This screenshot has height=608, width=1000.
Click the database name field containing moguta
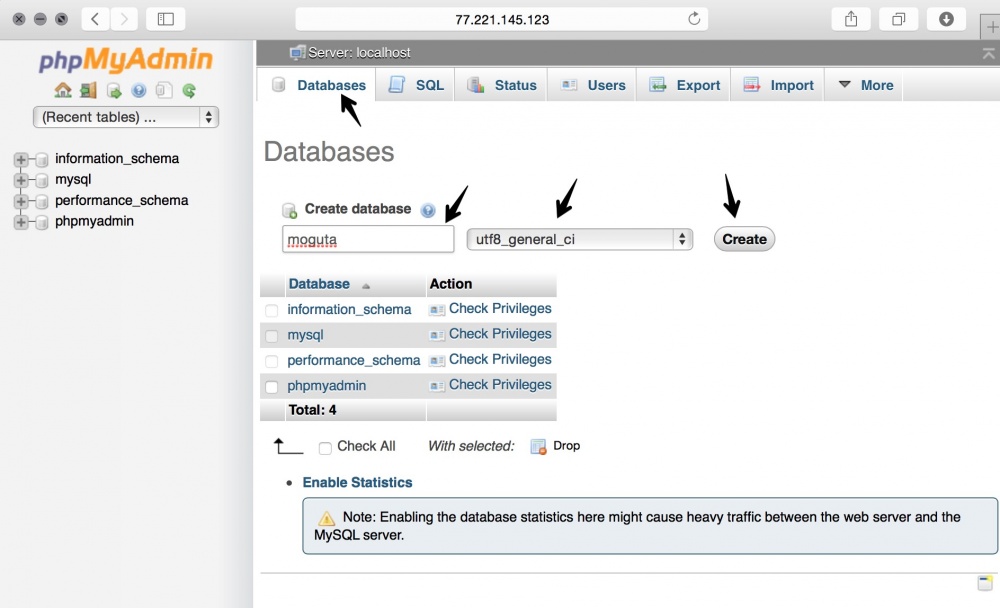point(368,239)
